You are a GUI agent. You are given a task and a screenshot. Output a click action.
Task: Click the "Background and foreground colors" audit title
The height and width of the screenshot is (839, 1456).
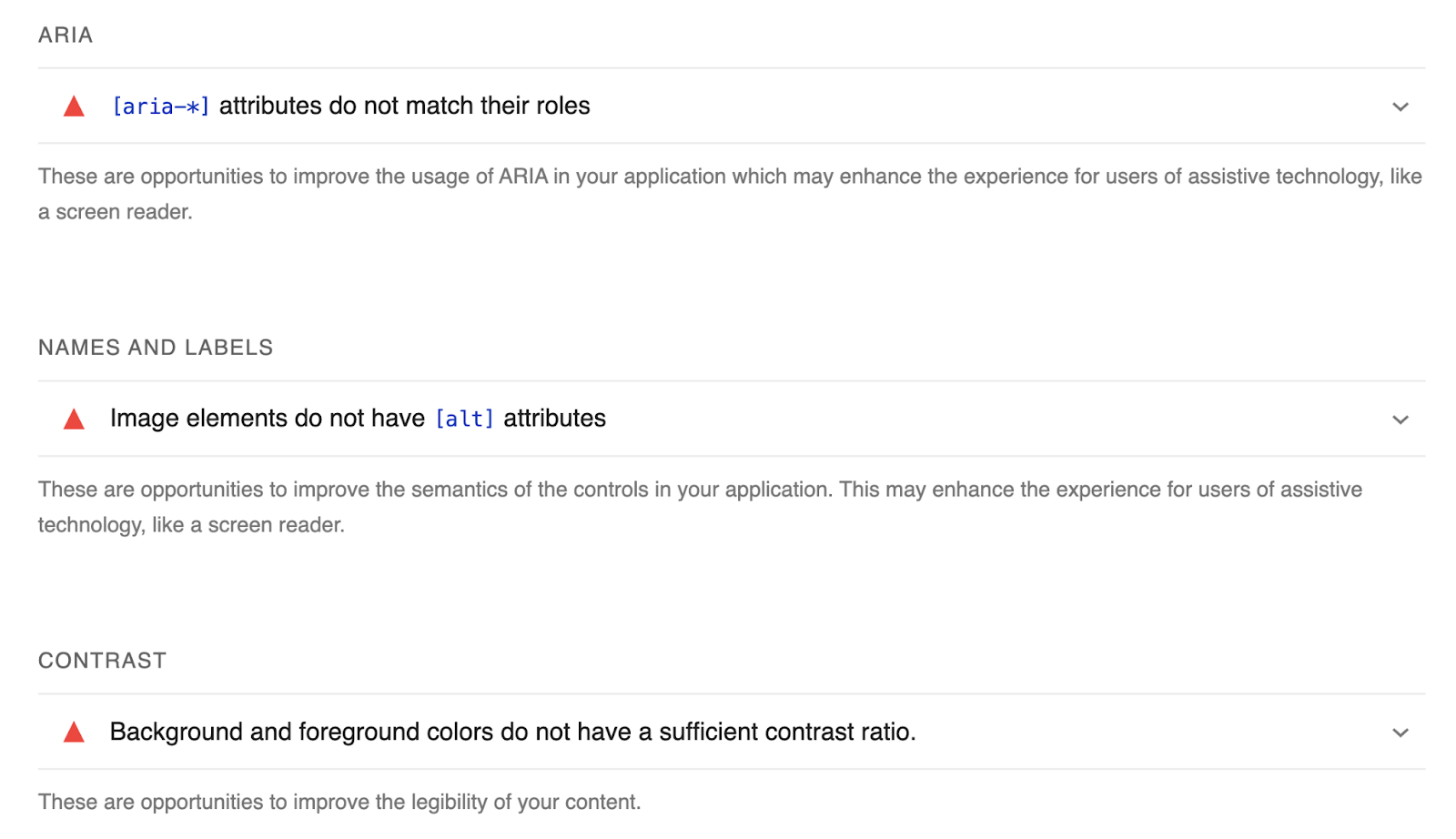click(512, 732)
